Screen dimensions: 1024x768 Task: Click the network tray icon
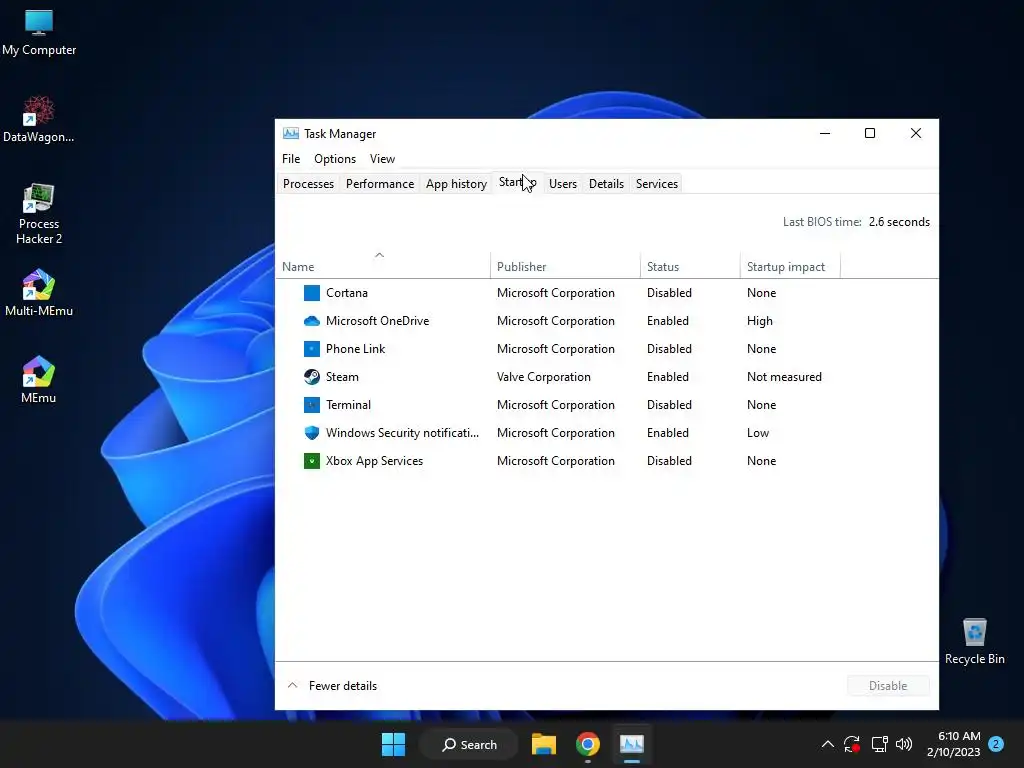pyautogui.click(x=879, y=744)
